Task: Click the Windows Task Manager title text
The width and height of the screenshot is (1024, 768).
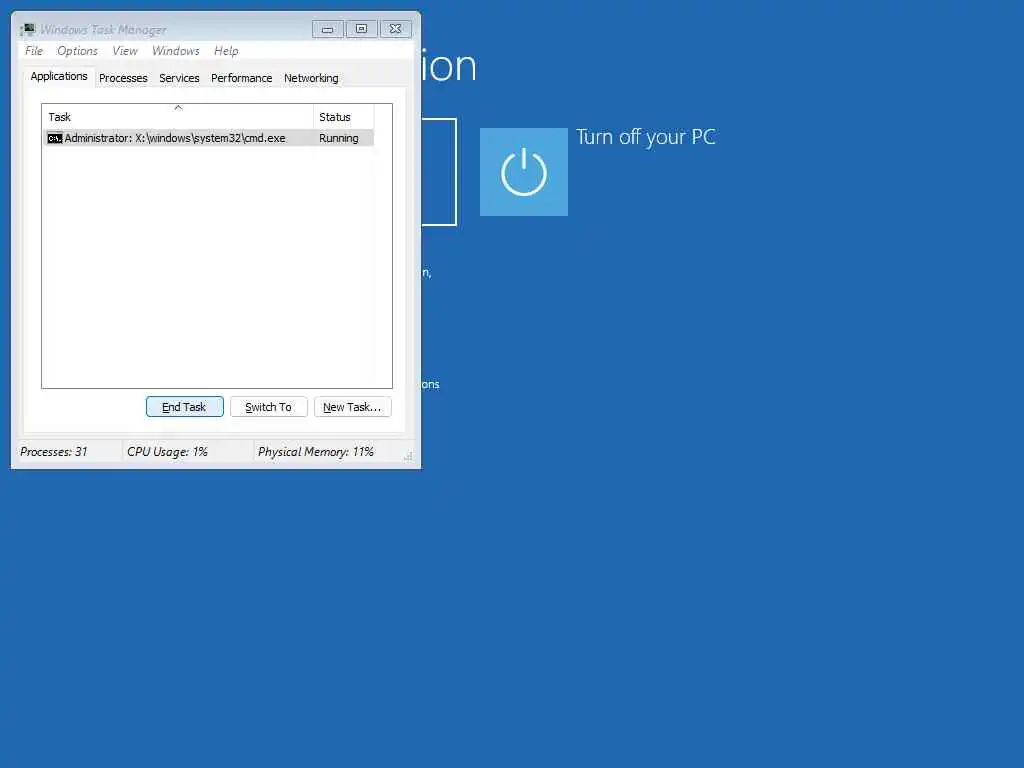Action: (x=103, y=30)
